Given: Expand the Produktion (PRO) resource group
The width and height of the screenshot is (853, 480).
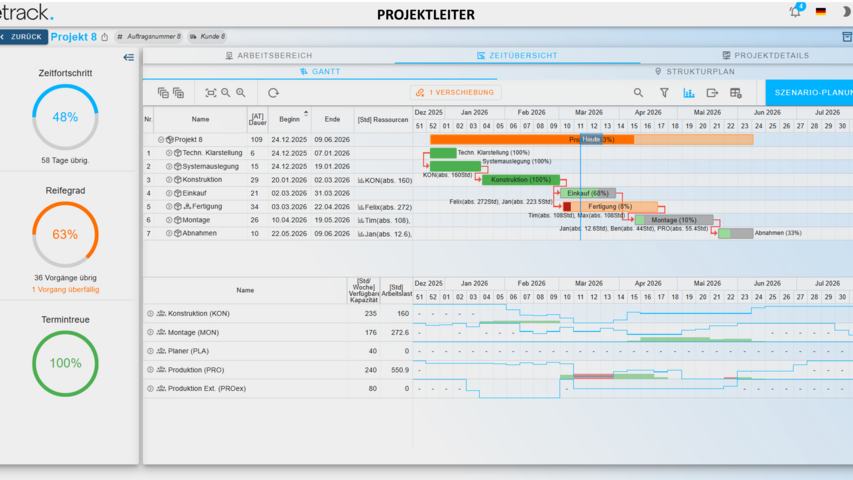Looking at the screenshot, I should pos(150,370).
